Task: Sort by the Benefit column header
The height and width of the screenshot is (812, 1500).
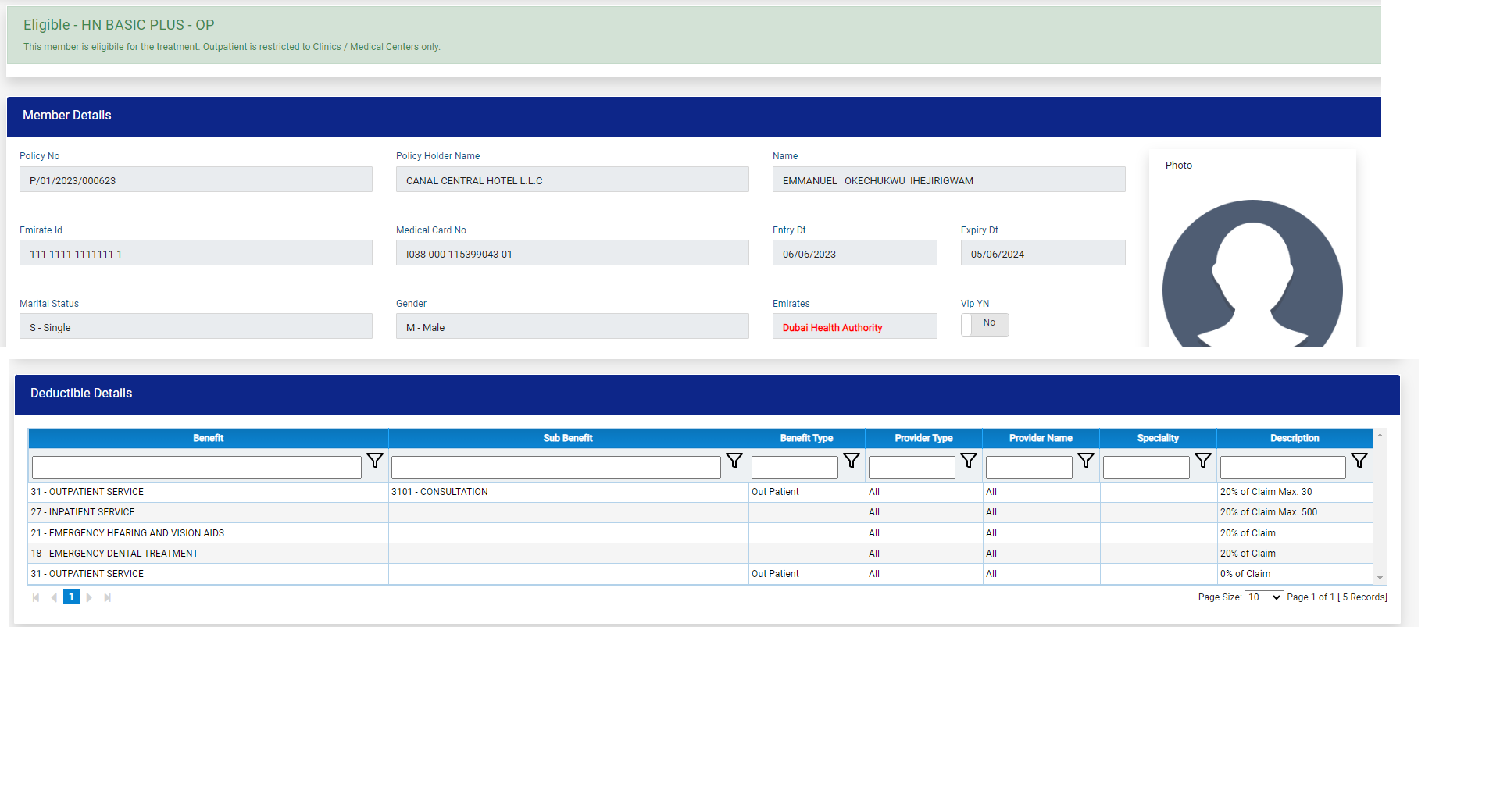Action: click(x=208, y=438)
